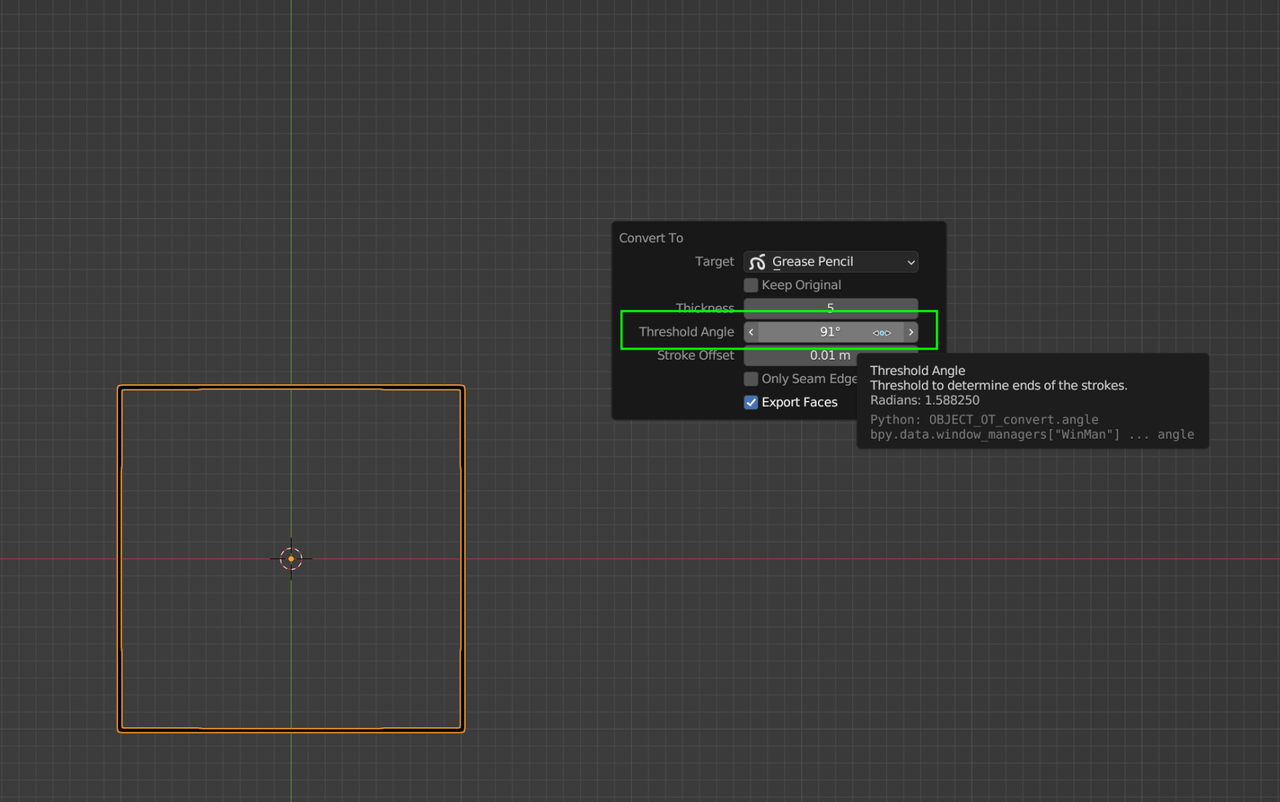Click the Threshold Angle label text

click(686, 332)
